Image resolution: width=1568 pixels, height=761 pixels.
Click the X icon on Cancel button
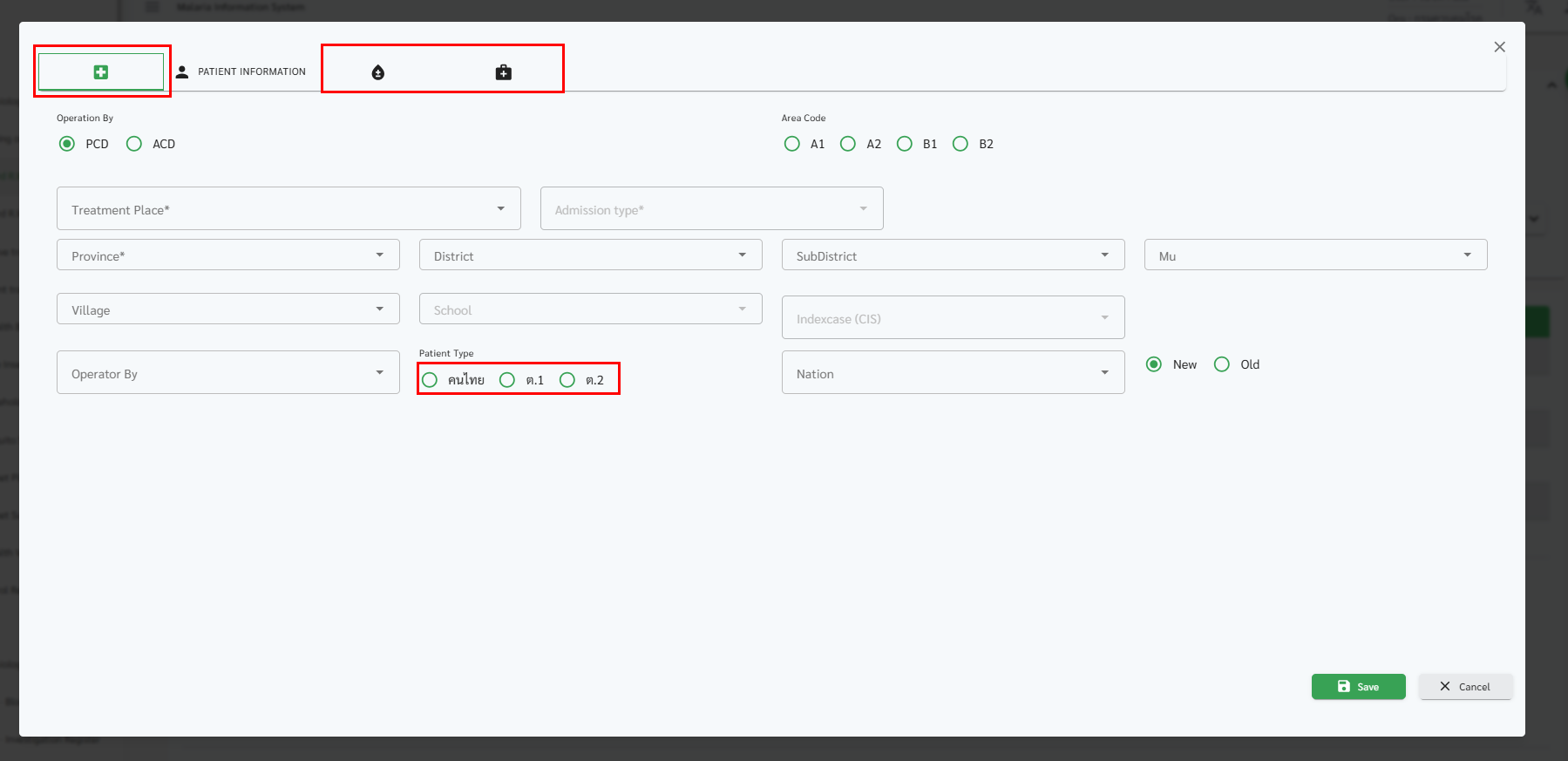pos(1444,687)
